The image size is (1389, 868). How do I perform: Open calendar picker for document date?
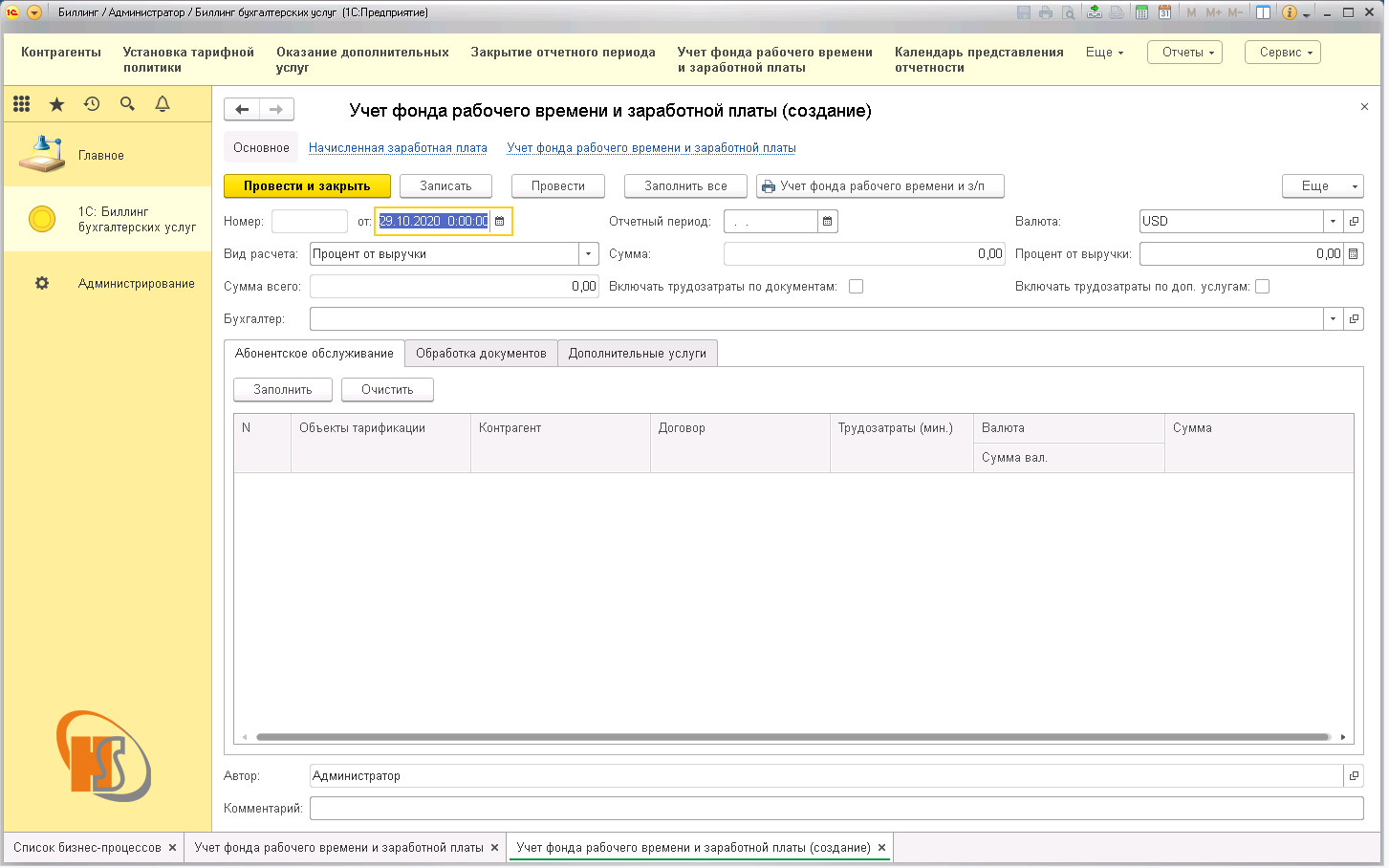point(500,222)
